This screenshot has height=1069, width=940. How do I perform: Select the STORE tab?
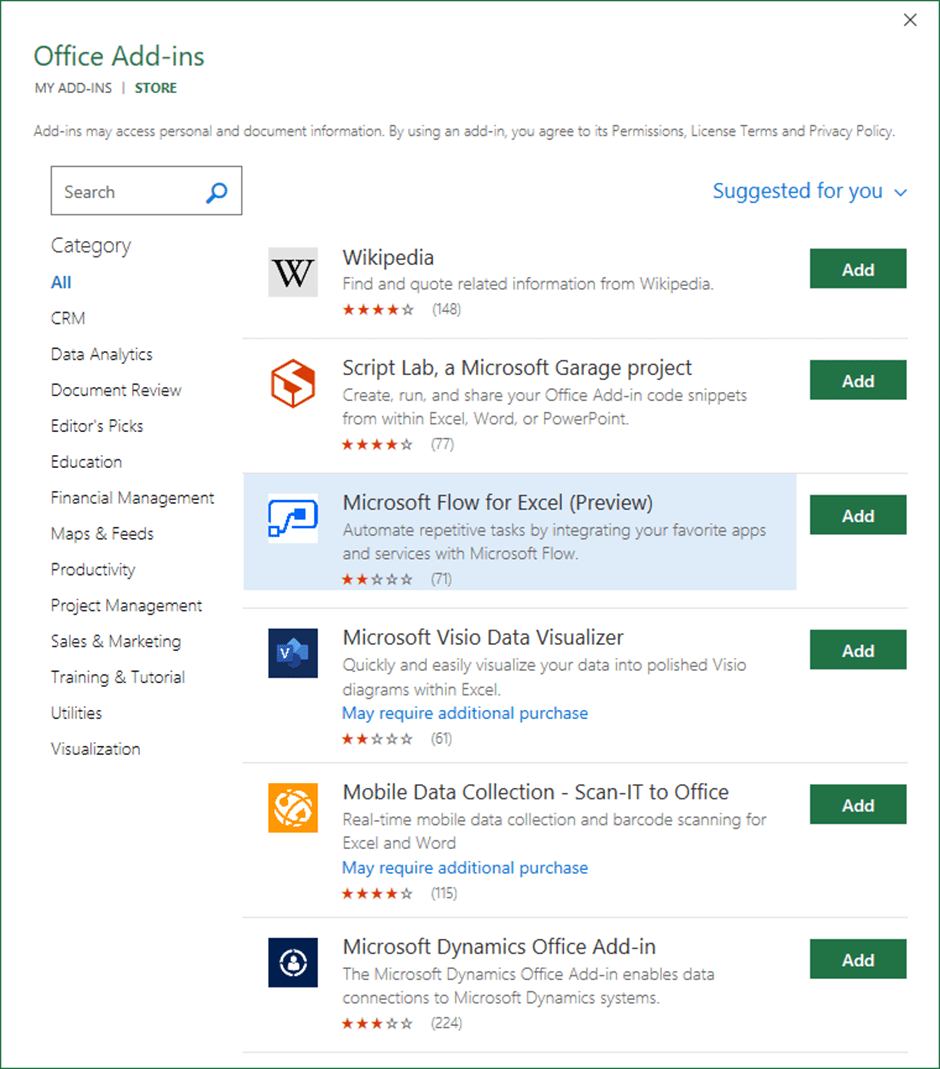(x=155, y=88)
